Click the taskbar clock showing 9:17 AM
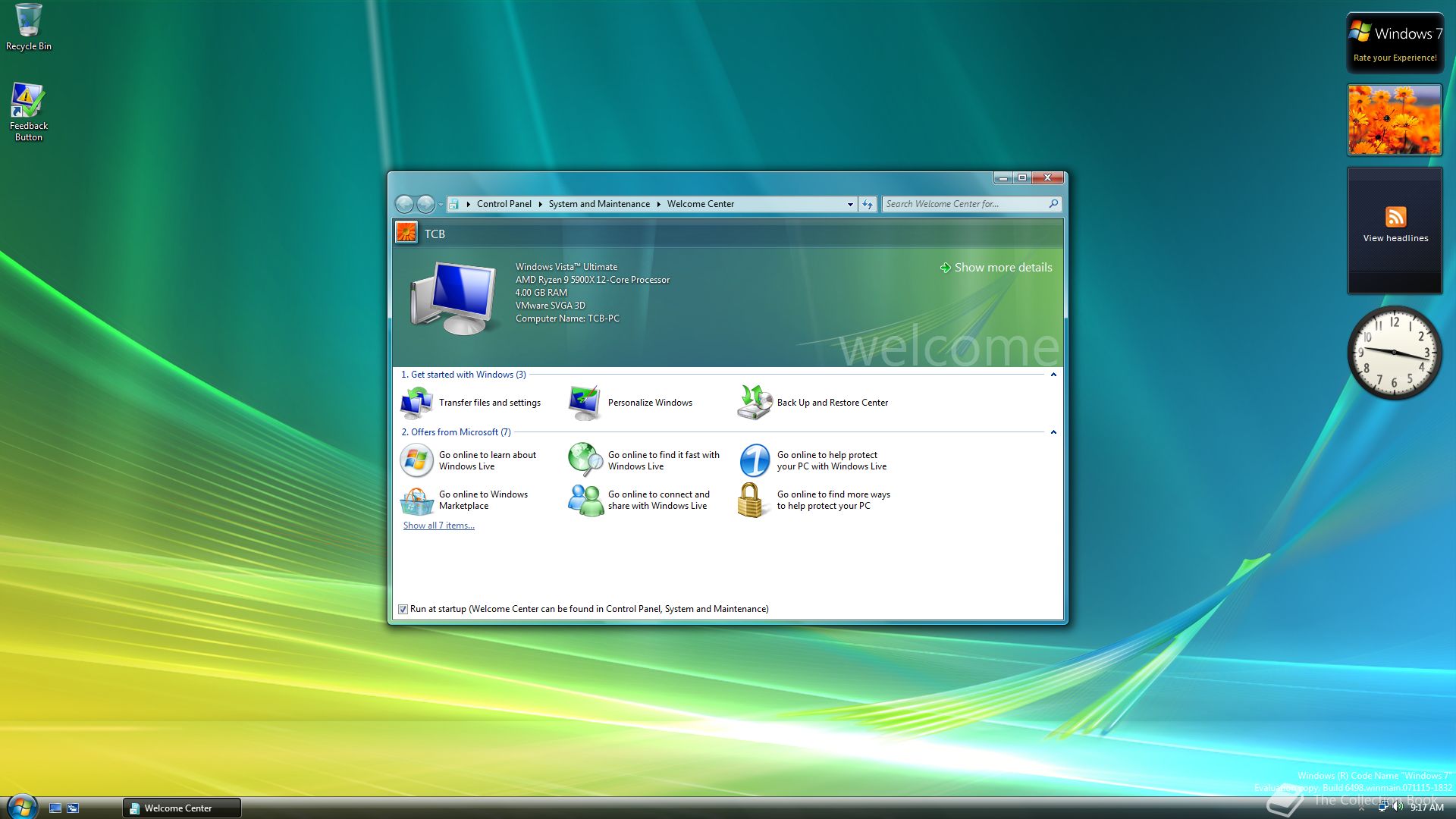The width and height of the screenshot is (1456, 819). [1426, 808]
